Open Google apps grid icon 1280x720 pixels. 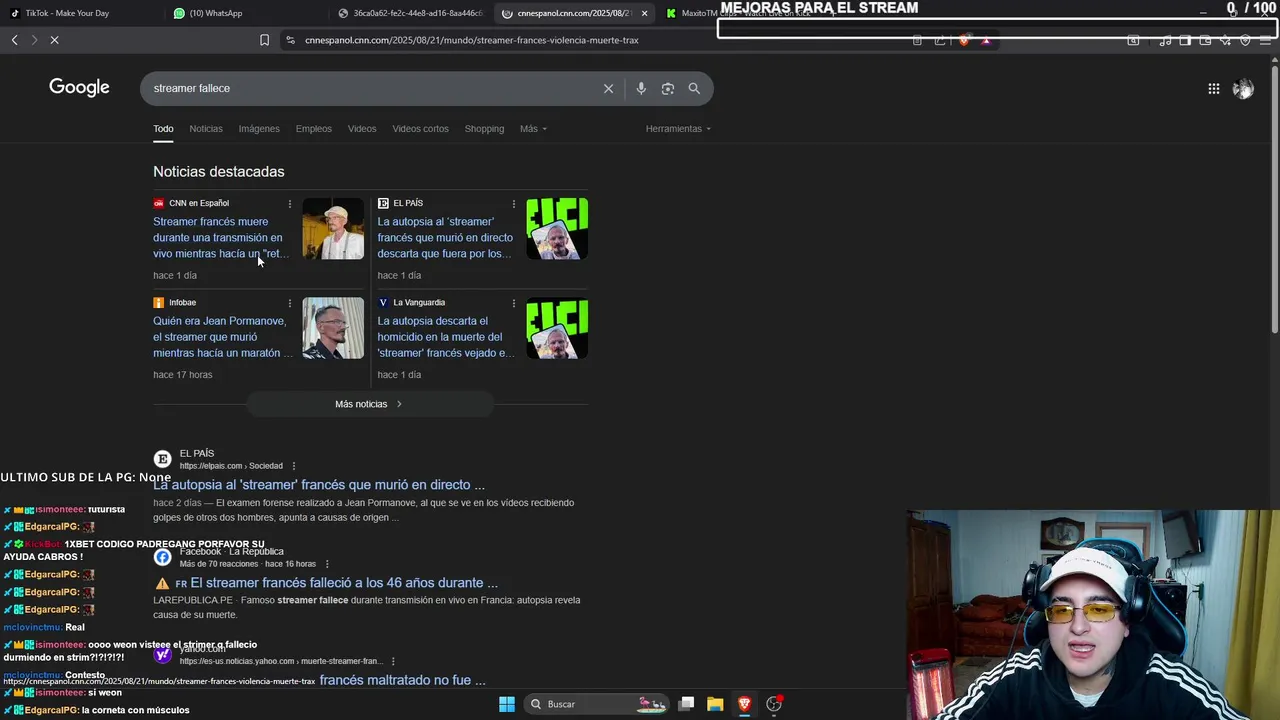point(1213,89)
